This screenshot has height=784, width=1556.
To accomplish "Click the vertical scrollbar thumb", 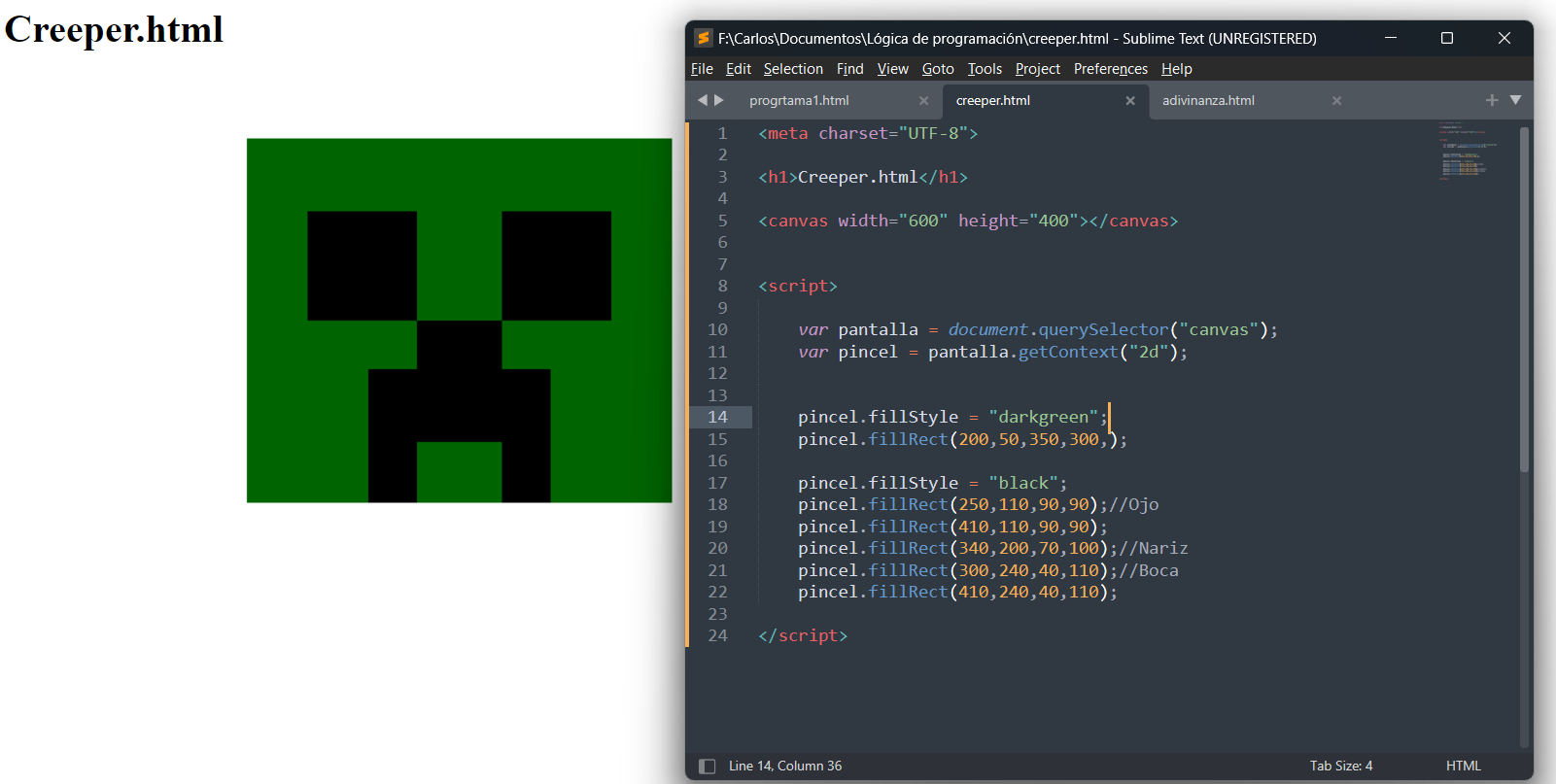I will pyautogui.click(x=1524, y=299).
